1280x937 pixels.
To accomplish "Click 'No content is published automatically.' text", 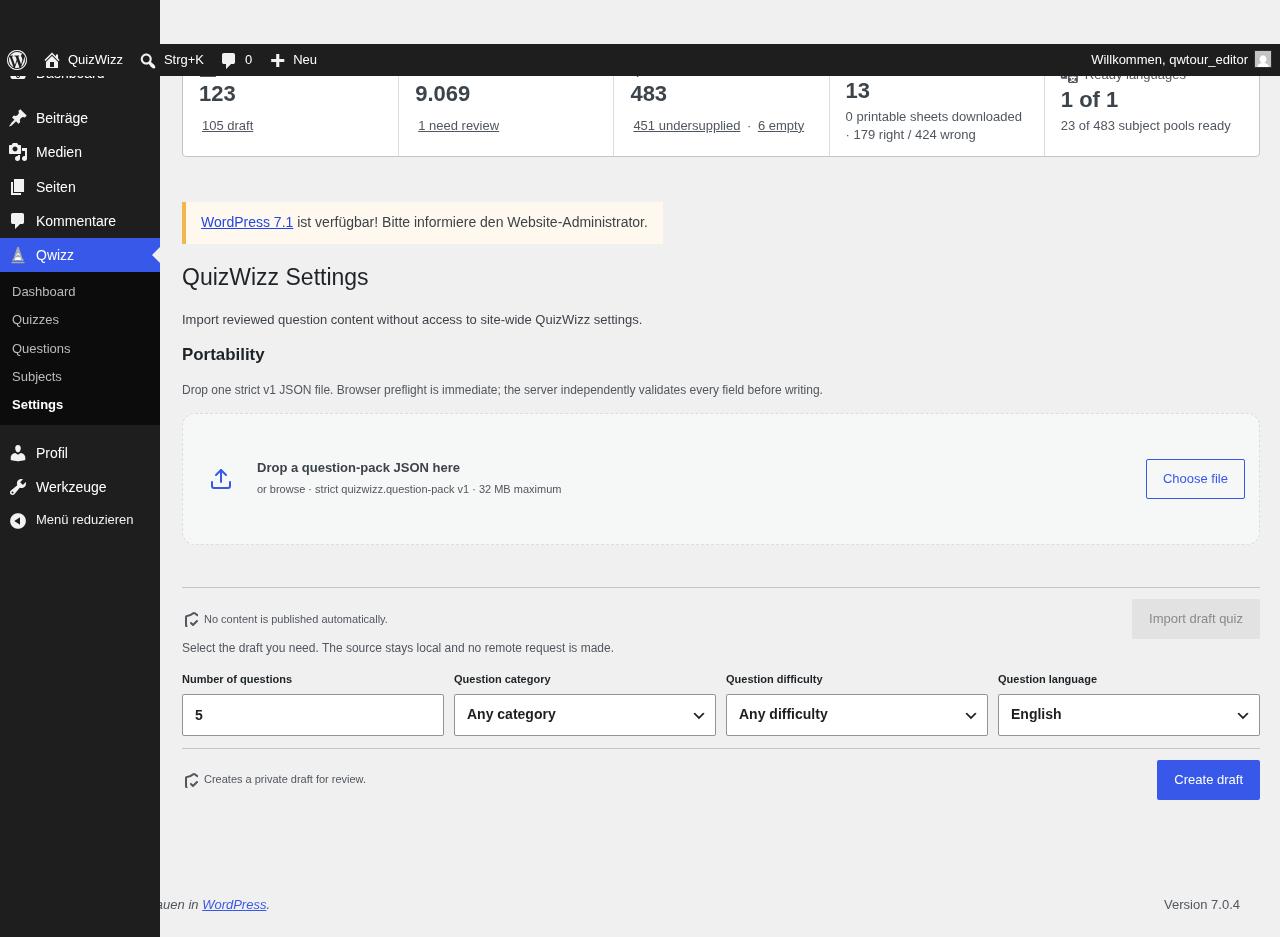I will tap(296, 620).
